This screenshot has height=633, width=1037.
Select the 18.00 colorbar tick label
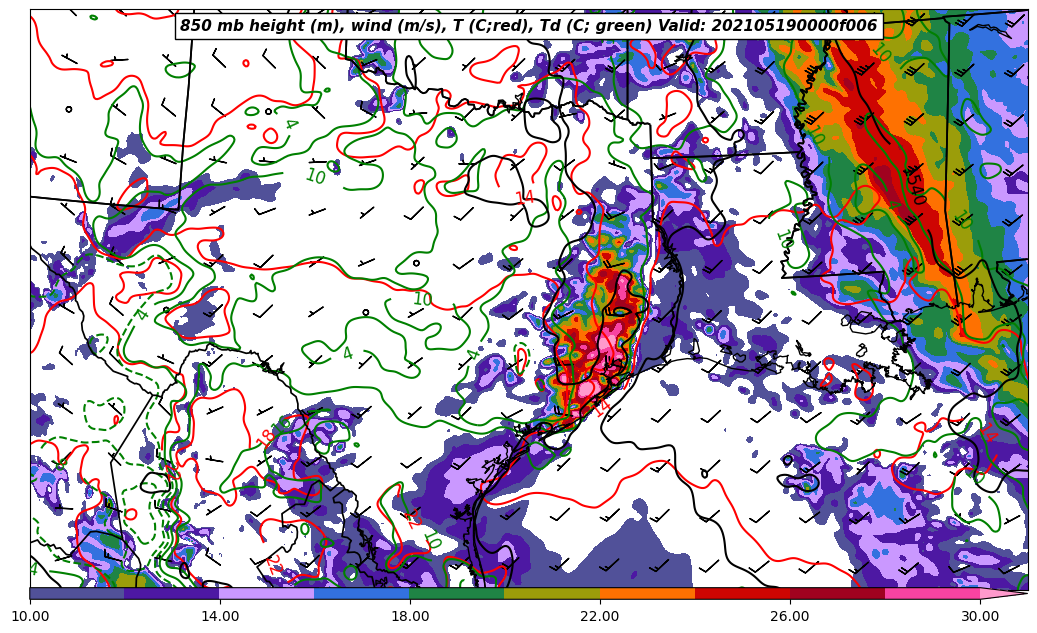point(410,616)
